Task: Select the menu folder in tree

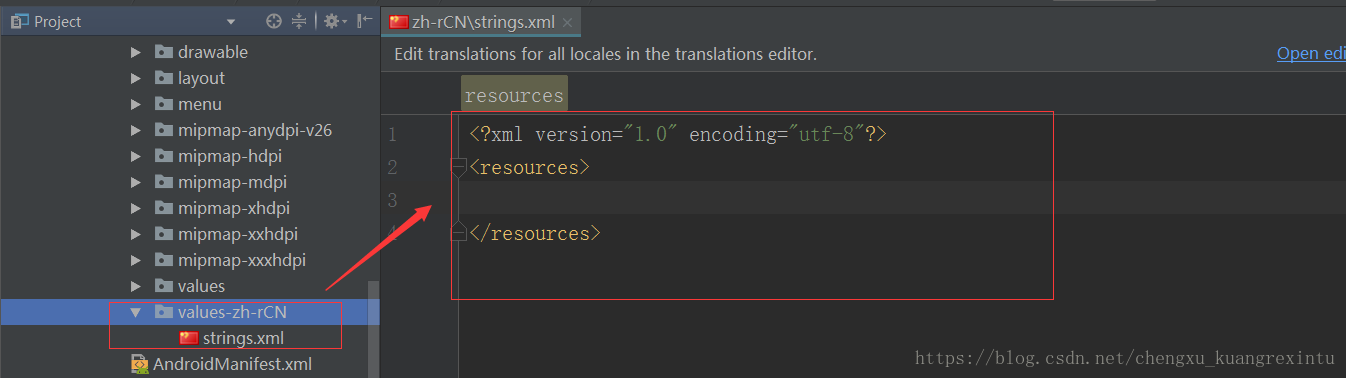Action: coord(200,104)
